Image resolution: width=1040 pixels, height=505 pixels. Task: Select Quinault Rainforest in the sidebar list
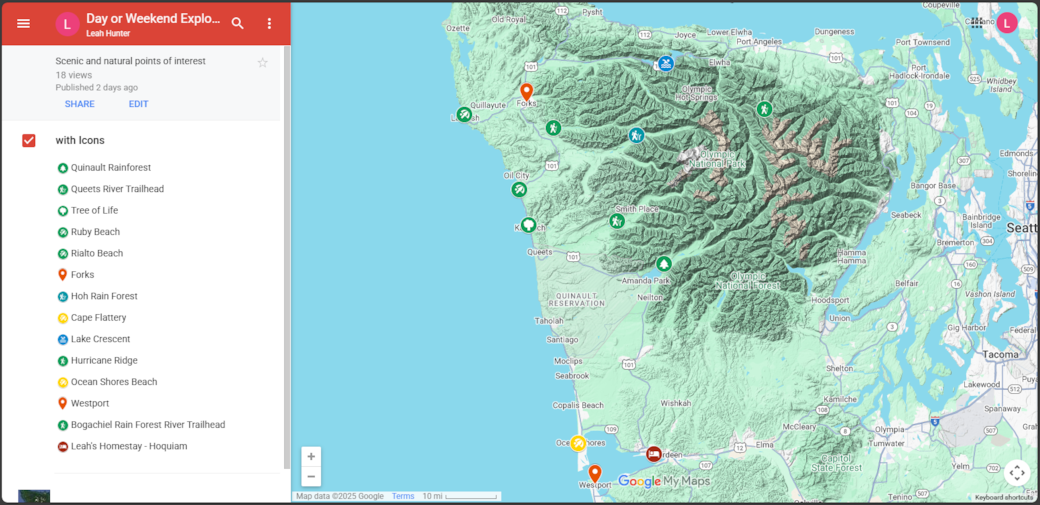[111, 168]
